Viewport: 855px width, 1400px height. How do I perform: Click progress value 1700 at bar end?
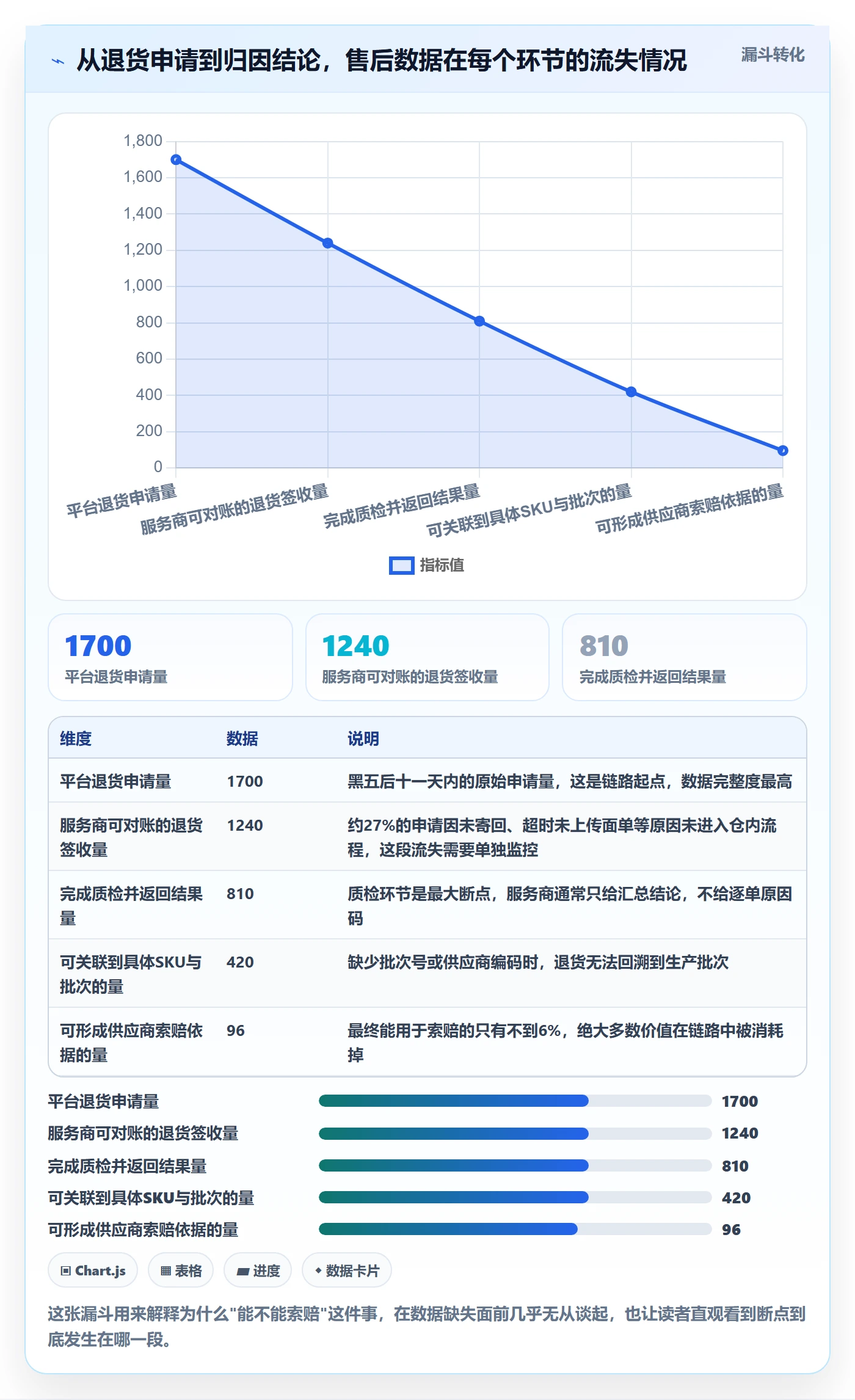click(x=740, y=1101)
